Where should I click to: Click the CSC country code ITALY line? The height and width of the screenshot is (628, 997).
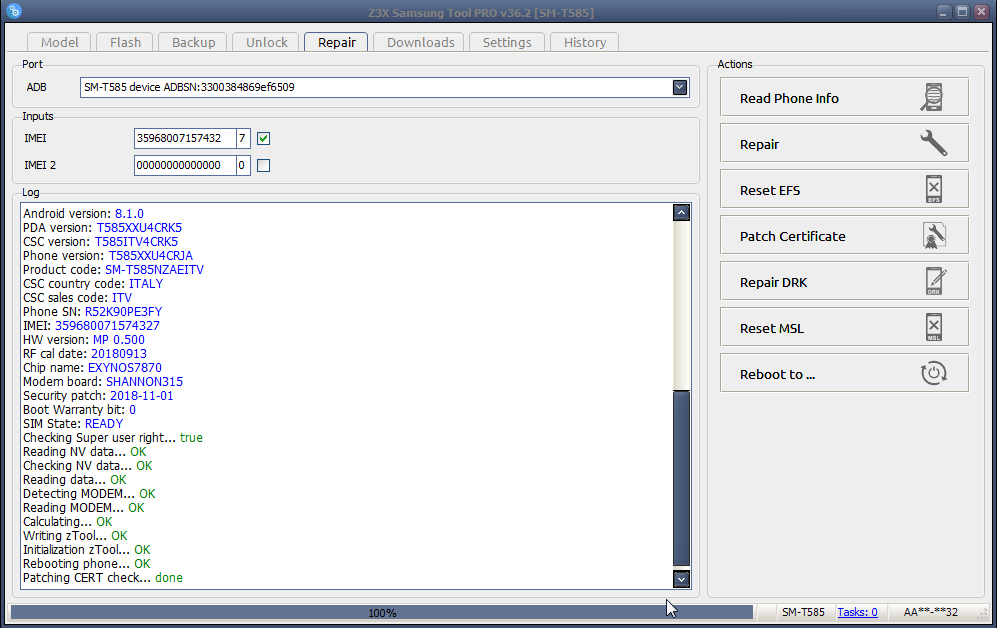93,283
